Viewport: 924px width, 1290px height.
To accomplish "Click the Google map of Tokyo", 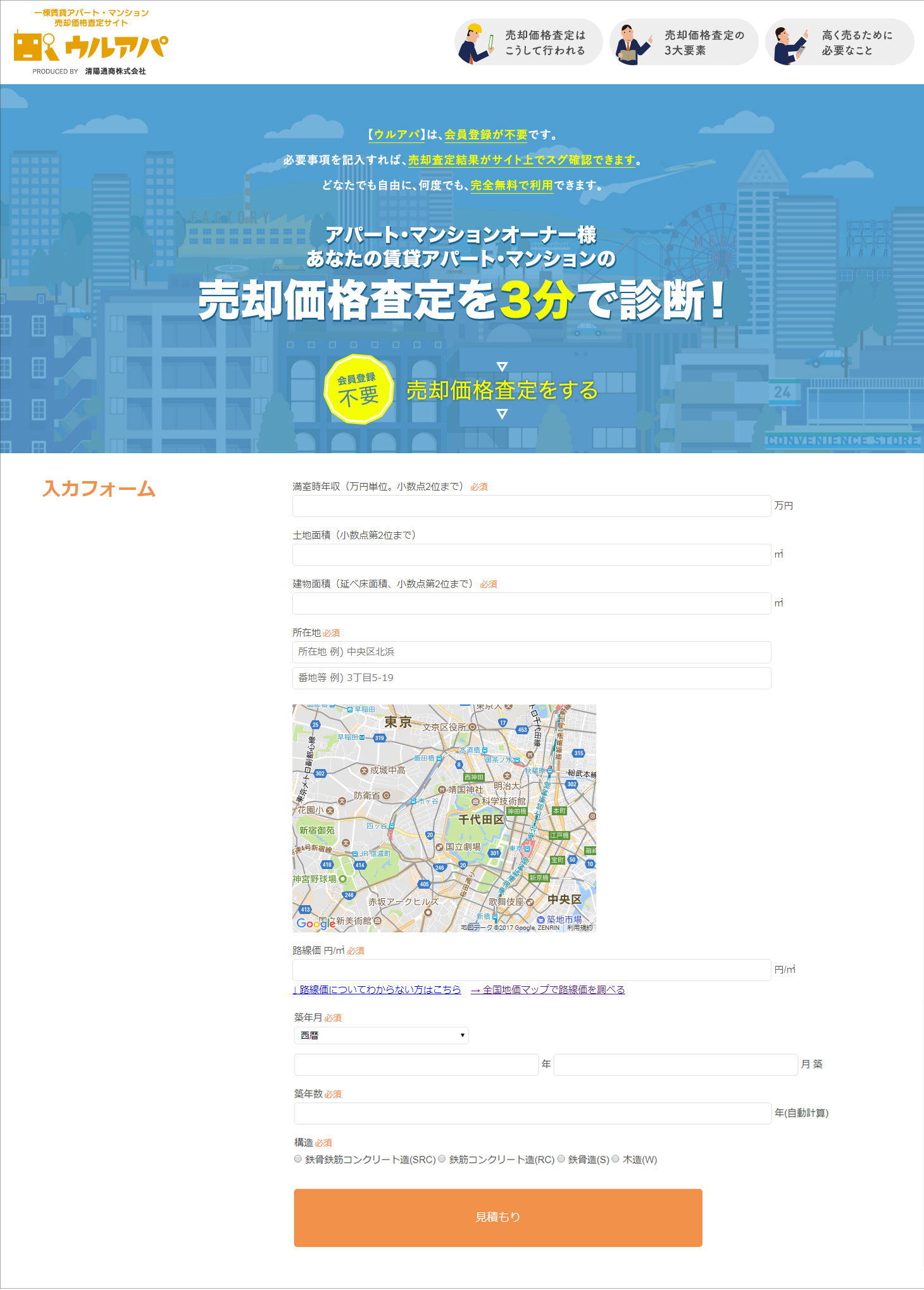I will tap(444, 818).
